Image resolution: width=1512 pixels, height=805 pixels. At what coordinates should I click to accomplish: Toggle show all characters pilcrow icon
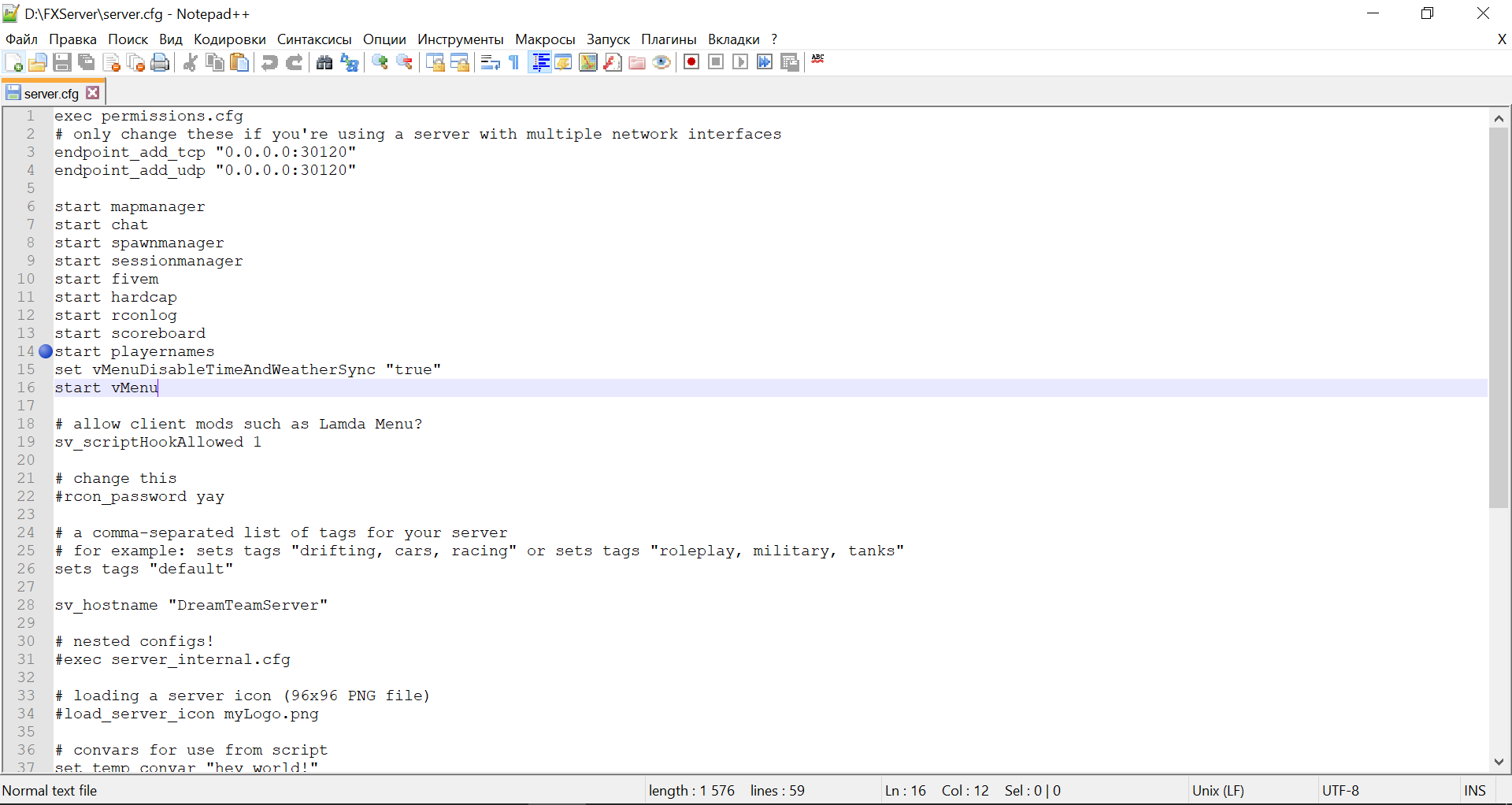click(x=514, y=63)
